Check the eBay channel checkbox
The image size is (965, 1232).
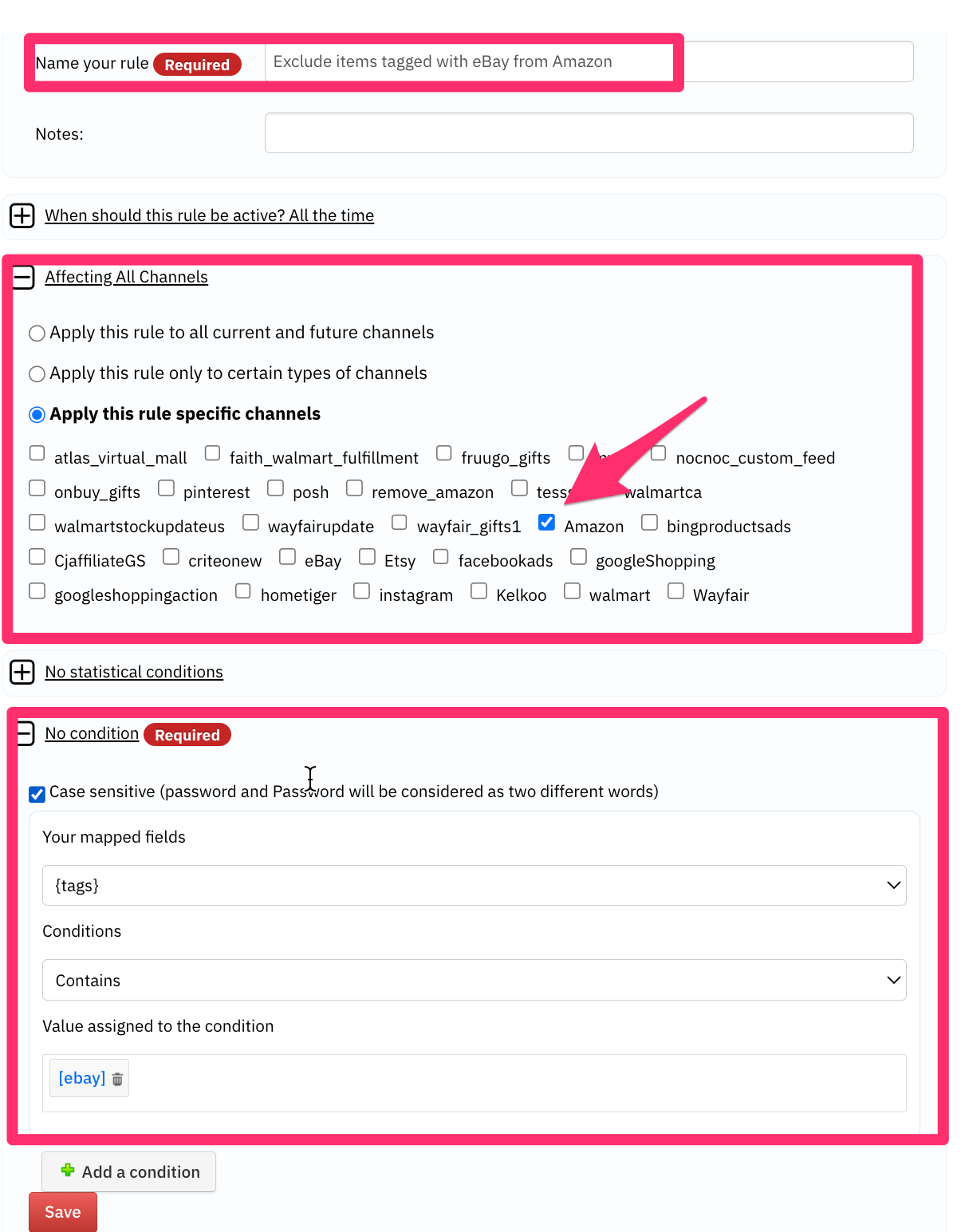(287, 556)
